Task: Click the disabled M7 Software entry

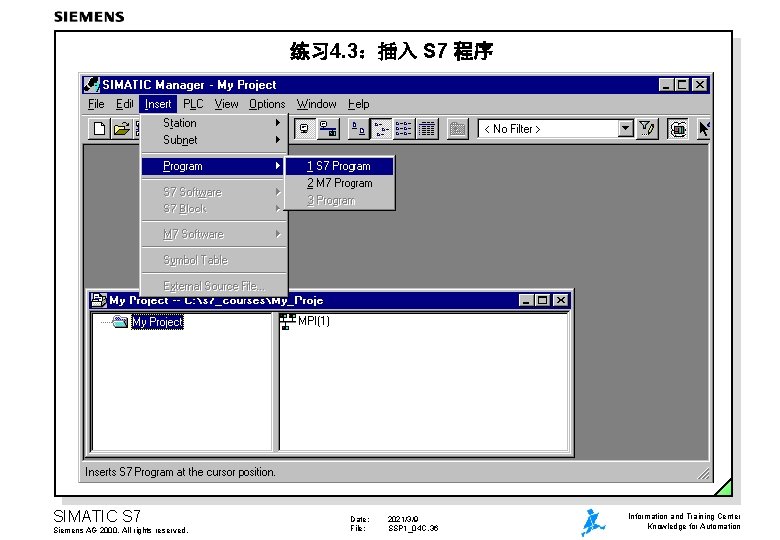Action: click(214, 234)
